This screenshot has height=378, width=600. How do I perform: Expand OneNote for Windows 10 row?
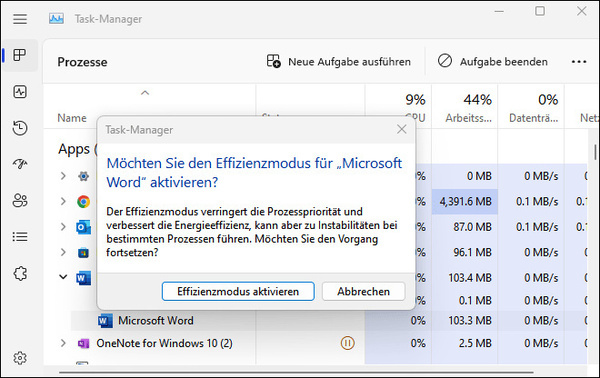click(63, 343)
